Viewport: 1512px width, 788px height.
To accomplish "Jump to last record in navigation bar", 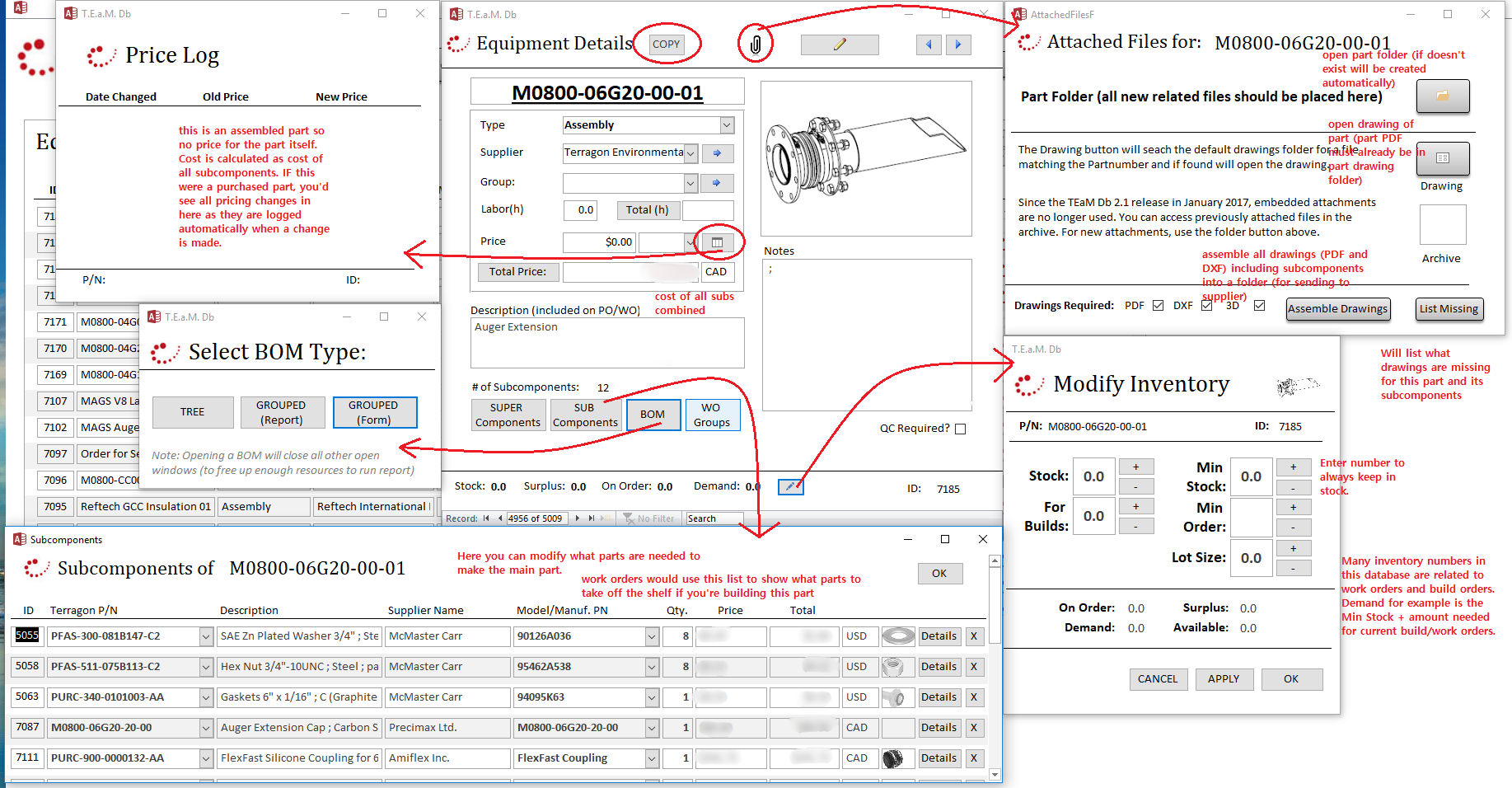I will pyautogui.click(x=591, y=518).
